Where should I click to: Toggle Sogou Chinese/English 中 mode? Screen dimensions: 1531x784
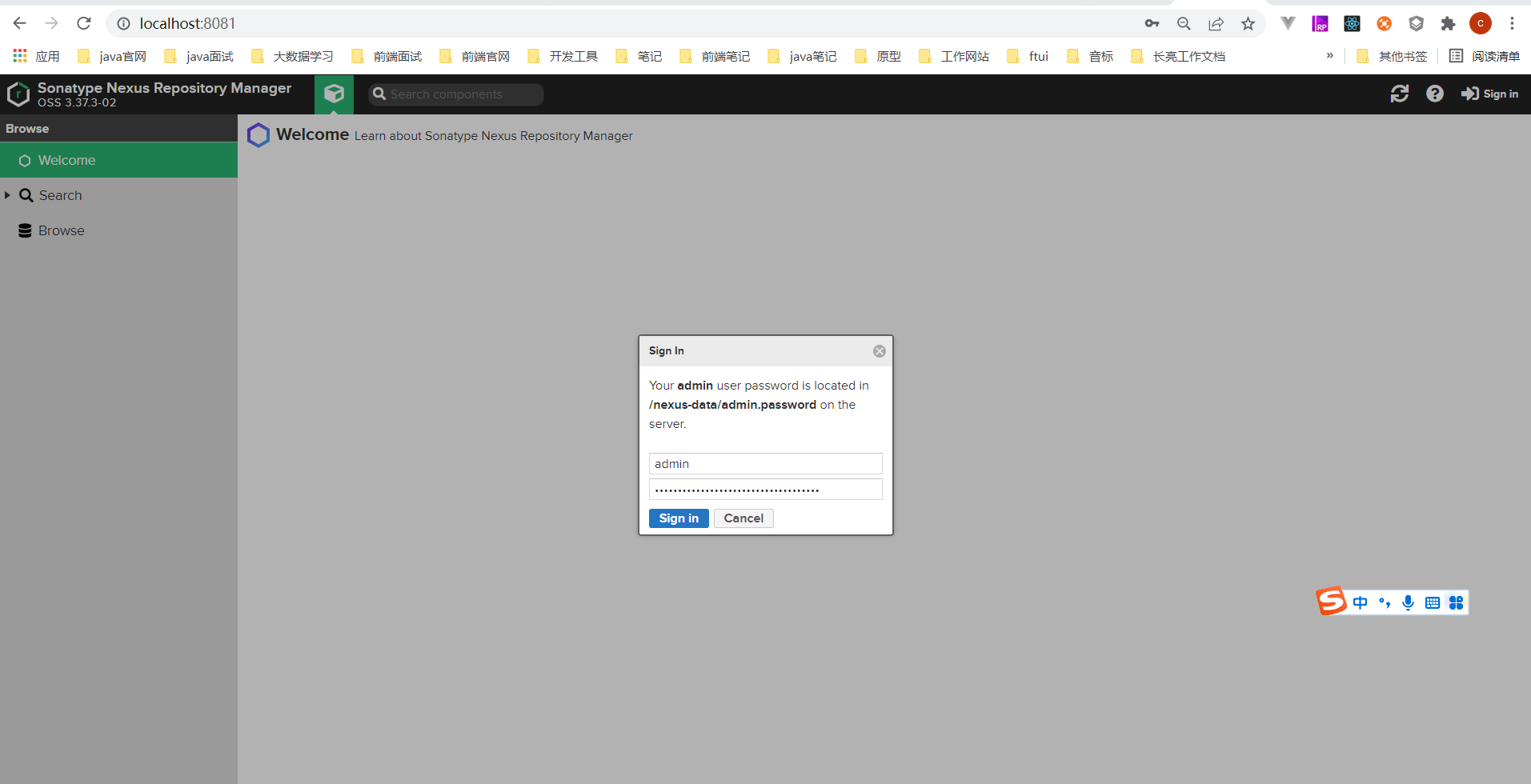[1361, 602]
